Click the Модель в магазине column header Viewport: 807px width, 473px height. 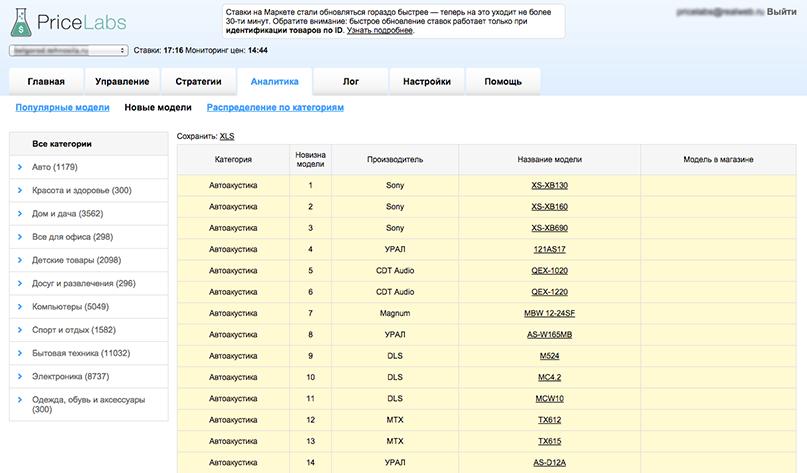click(718, 160)
